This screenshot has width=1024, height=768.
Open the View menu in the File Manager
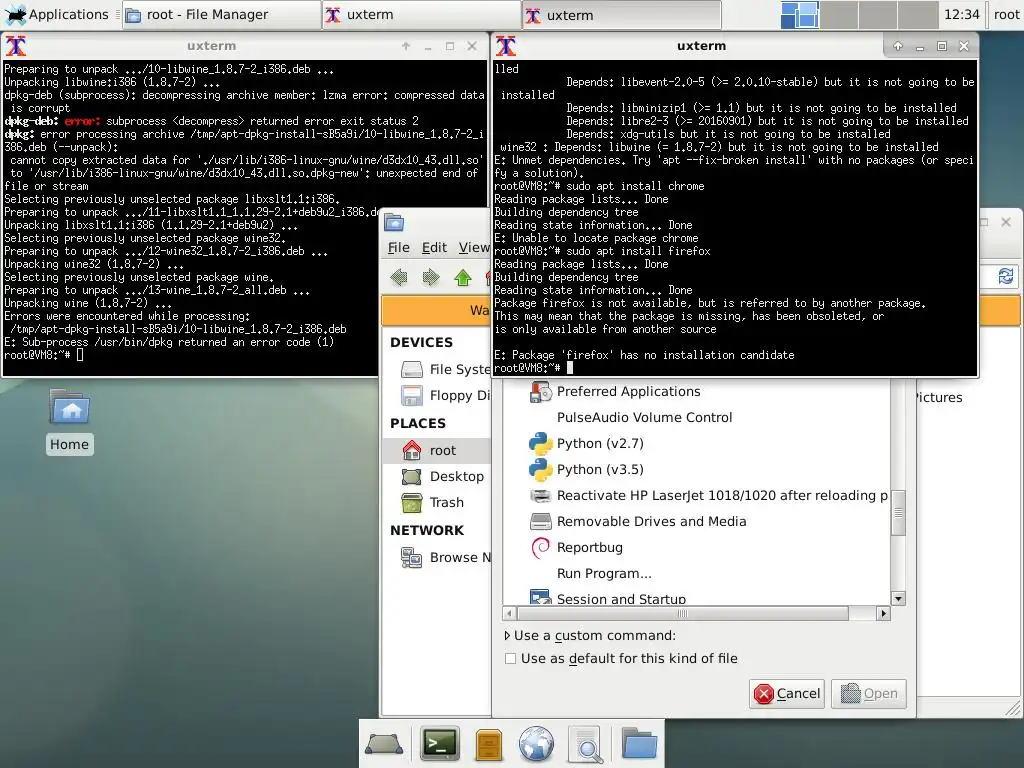click(473, 248)
